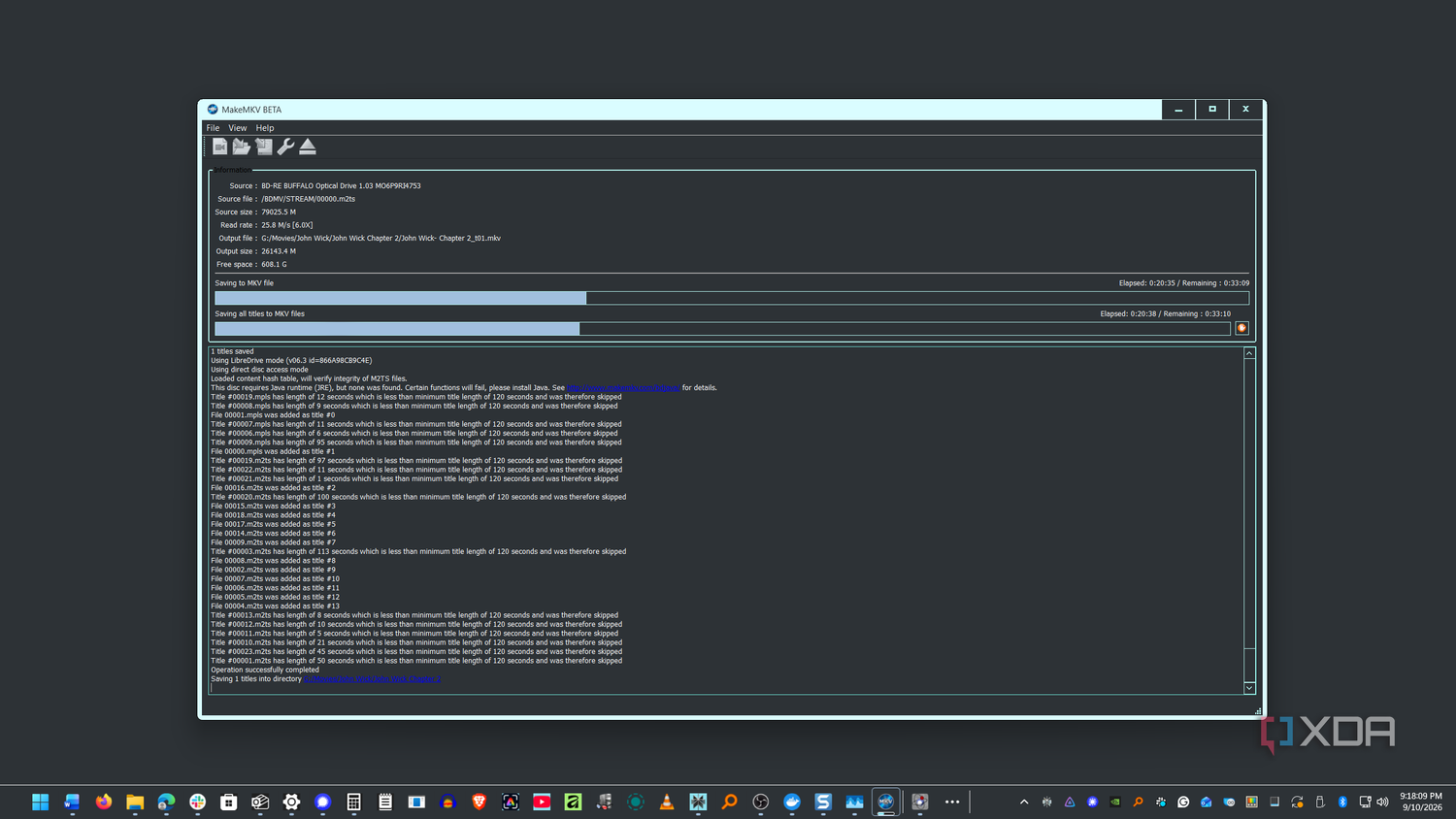Click the Open files toolbar icon
Viewport: 1456px width, 819px height.
[220, 147]
